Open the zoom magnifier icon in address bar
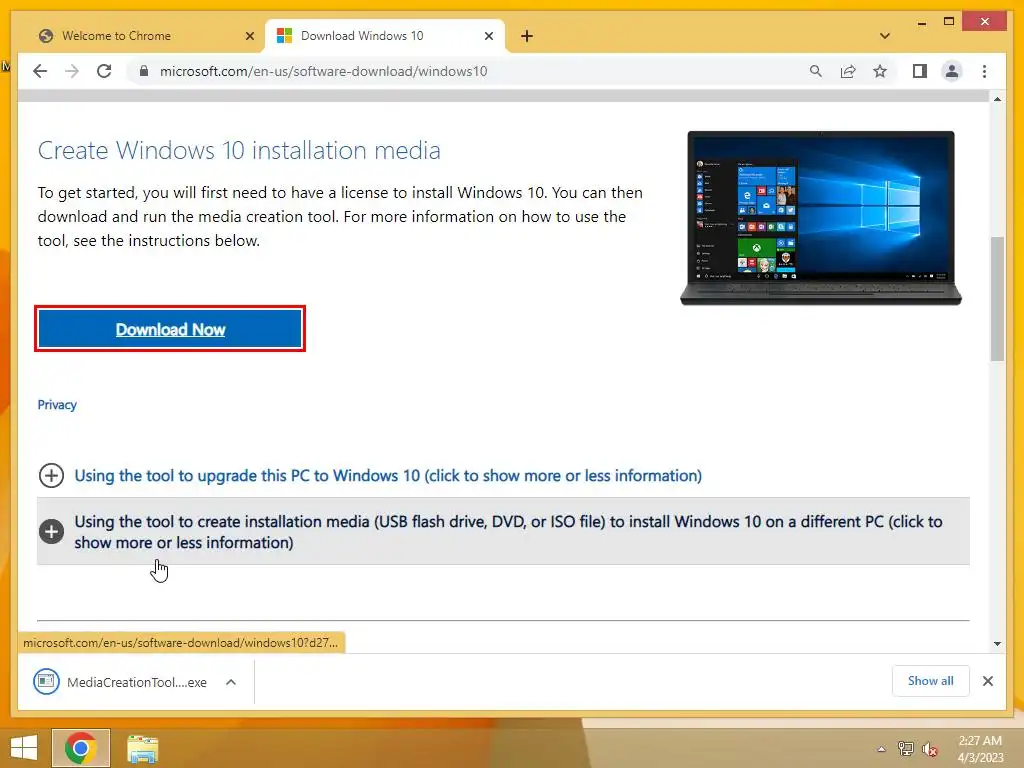 tap(816, 71)
